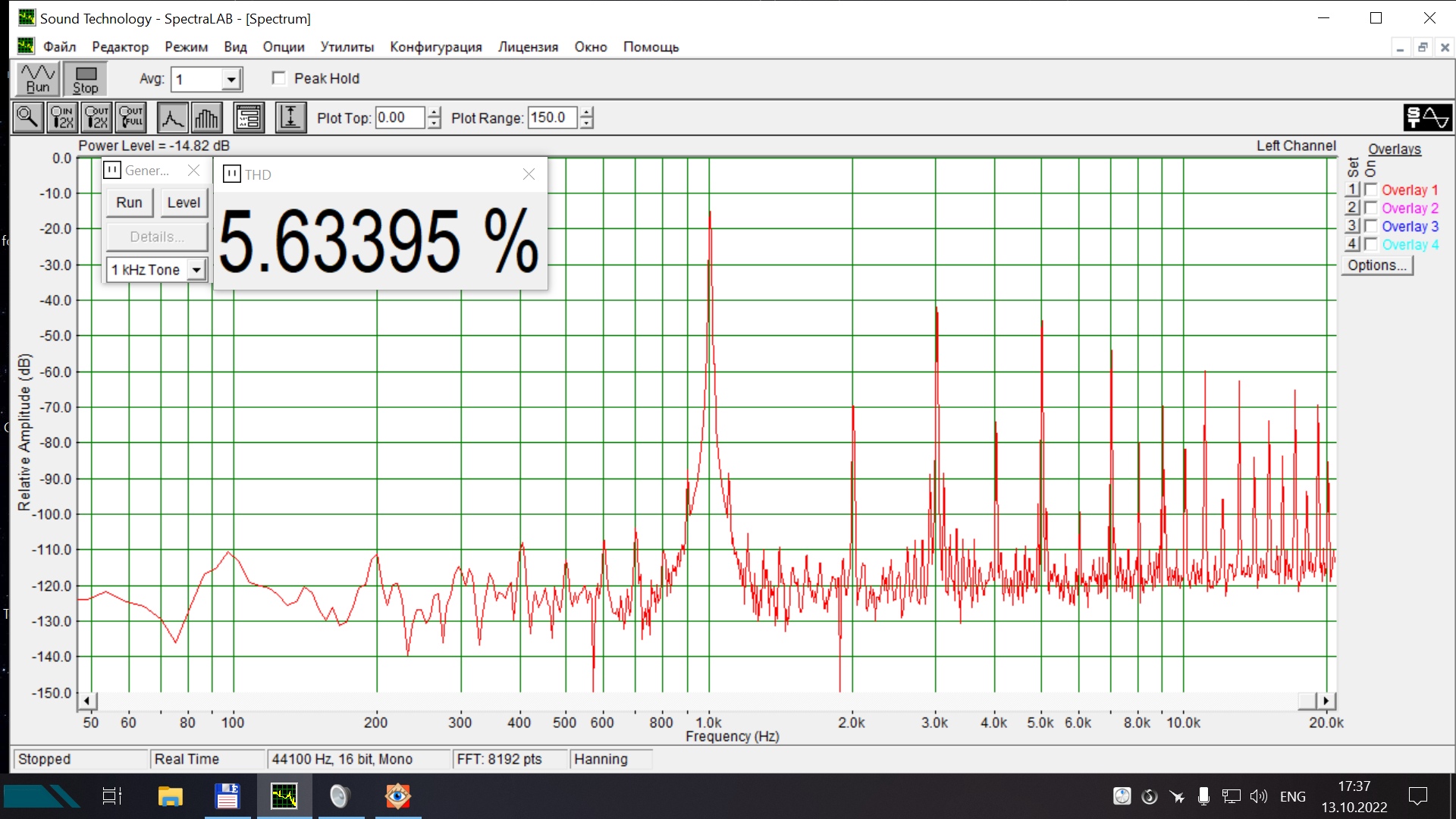
Task: Select the bar graph display icon
Action: [x=206, y=118]
